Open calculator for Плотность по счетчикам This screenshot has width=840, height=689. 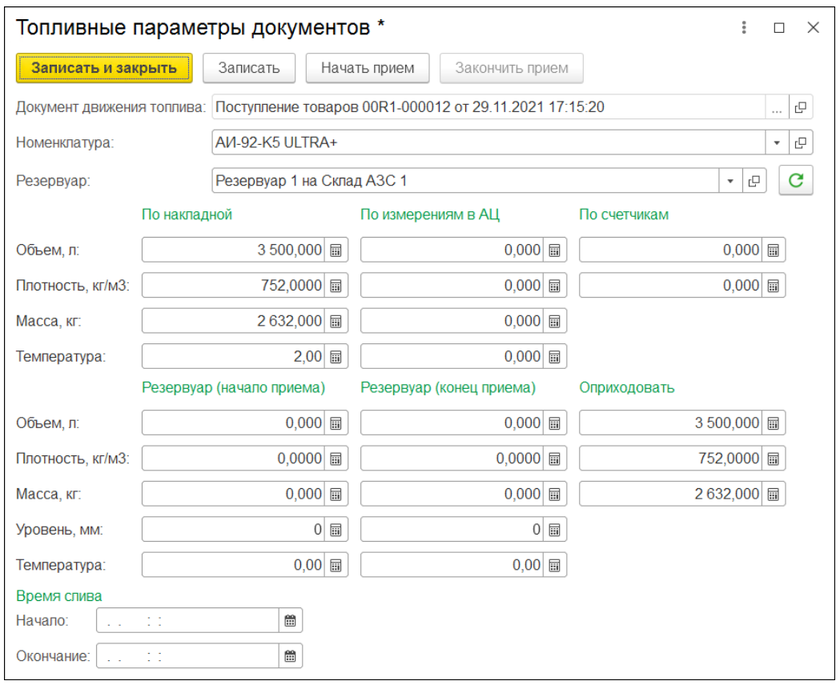click(x=773, y=286)
